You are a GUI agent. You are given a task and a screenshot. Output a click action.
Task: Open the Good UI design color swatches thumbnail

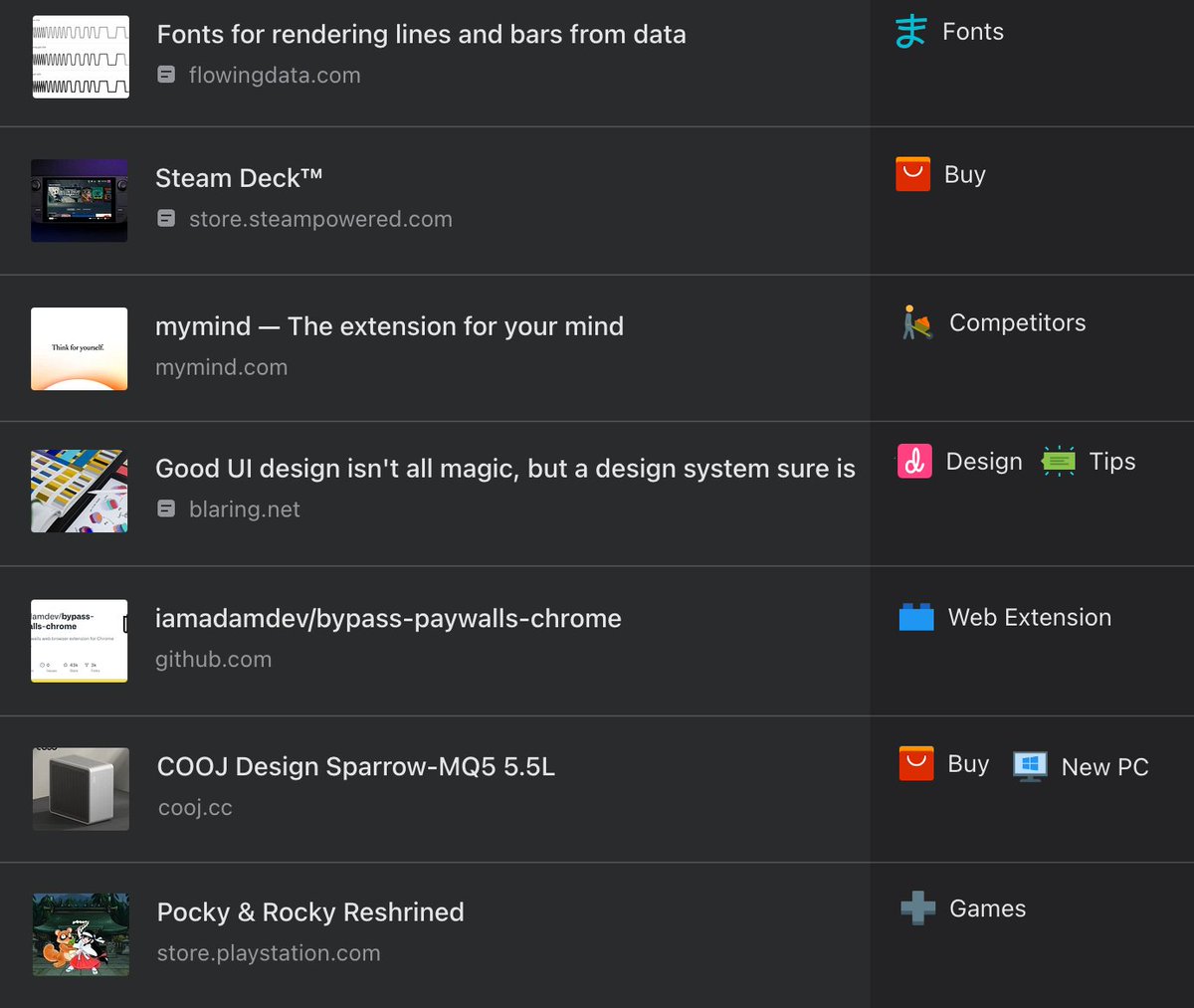80,491
